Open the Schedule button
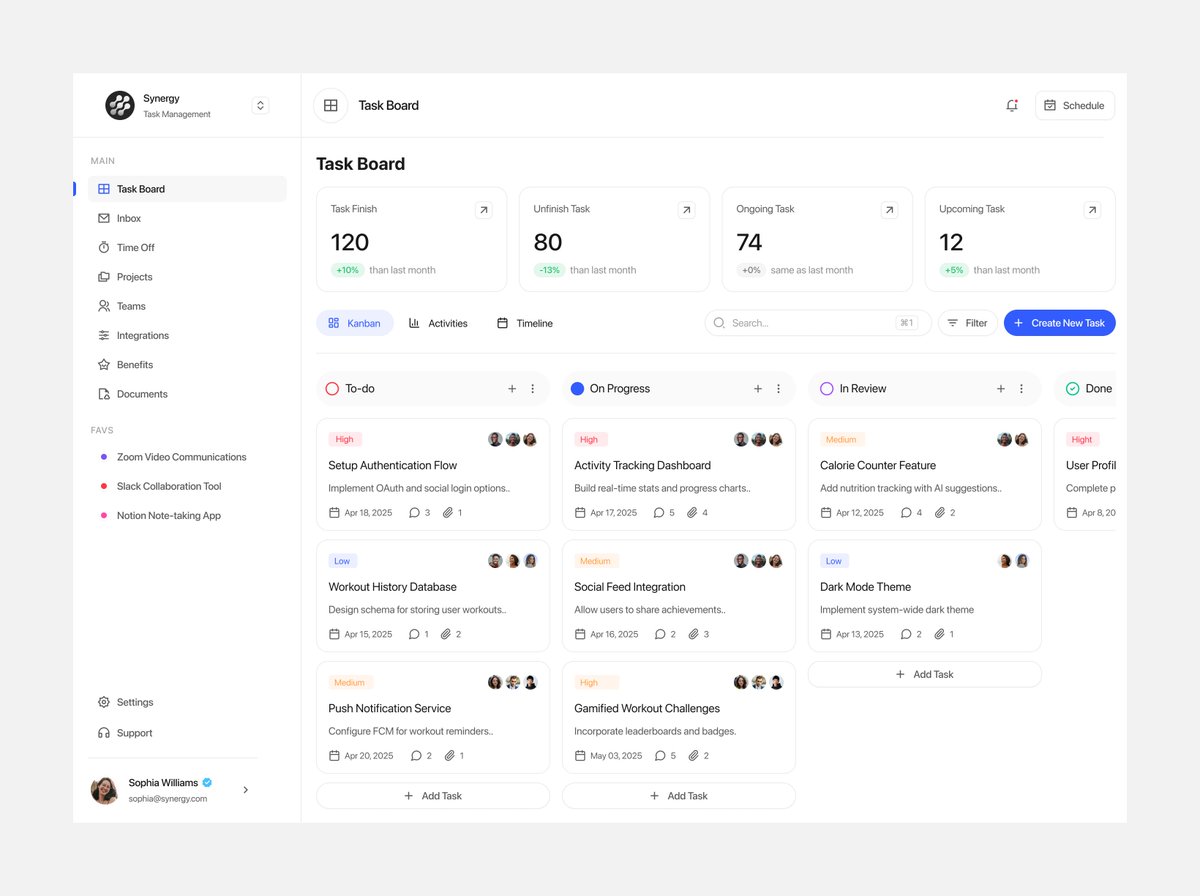Screen dimensions: 1200x896 (1075, 105)
